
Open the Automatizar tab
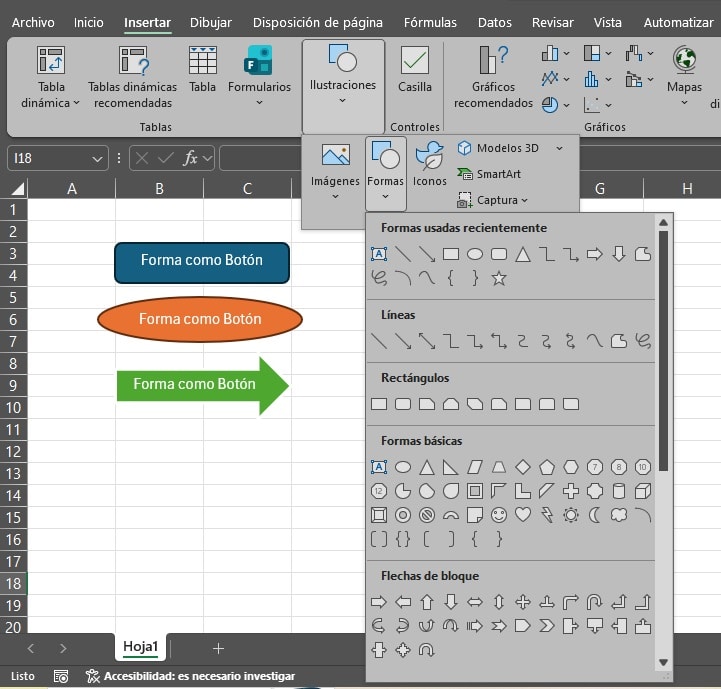pos(678,23)
